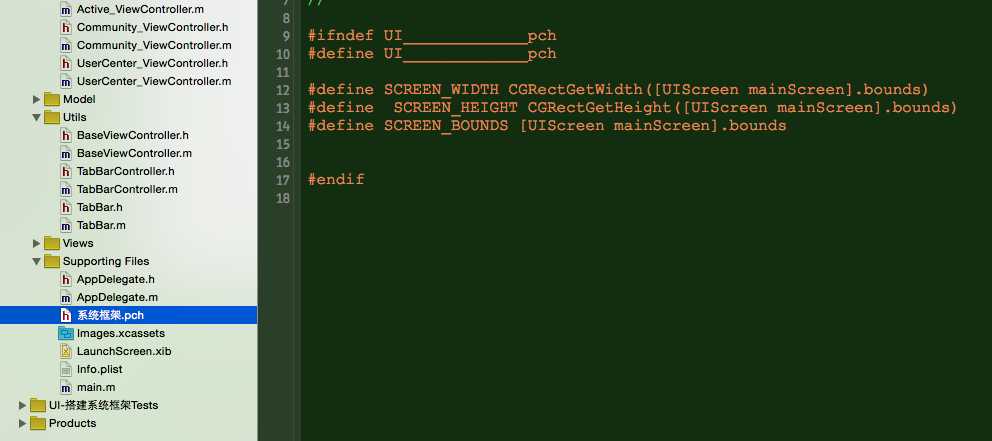Screen dimensions: 992x441
Task: Click the Images.xcassets asset catalog icon
Action: (x=66, y=333)
